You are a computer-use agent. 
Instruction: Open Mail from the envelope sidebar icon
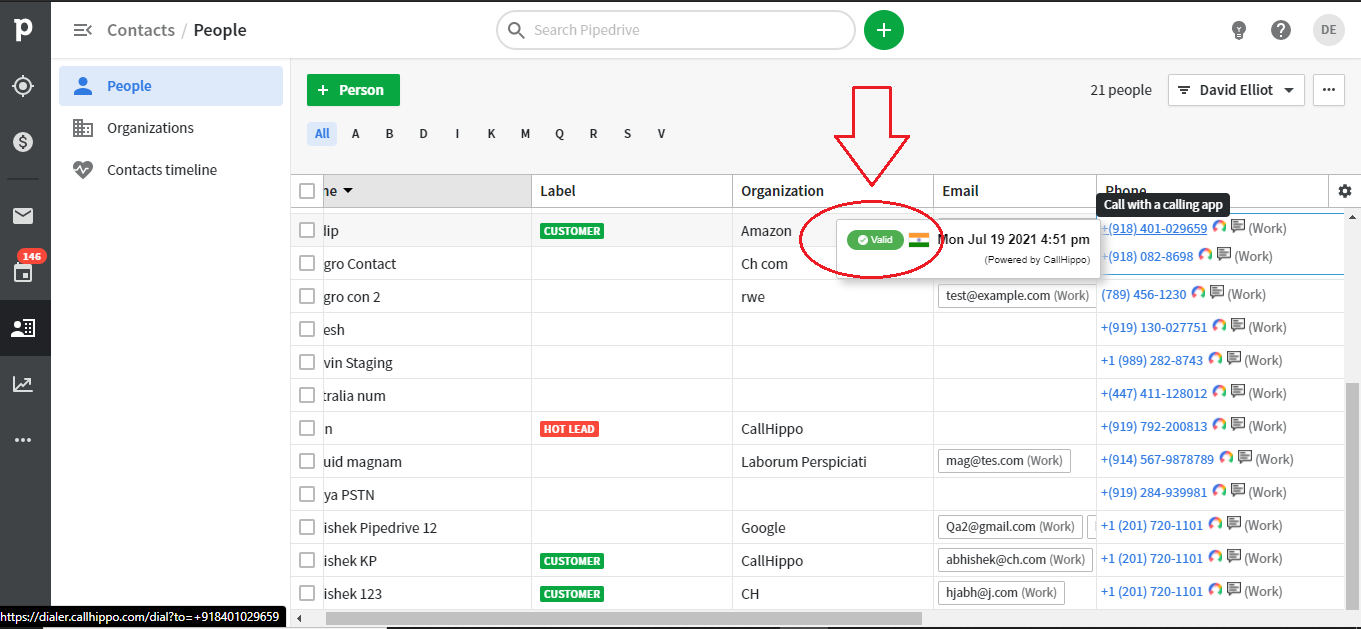pos(23,216)
